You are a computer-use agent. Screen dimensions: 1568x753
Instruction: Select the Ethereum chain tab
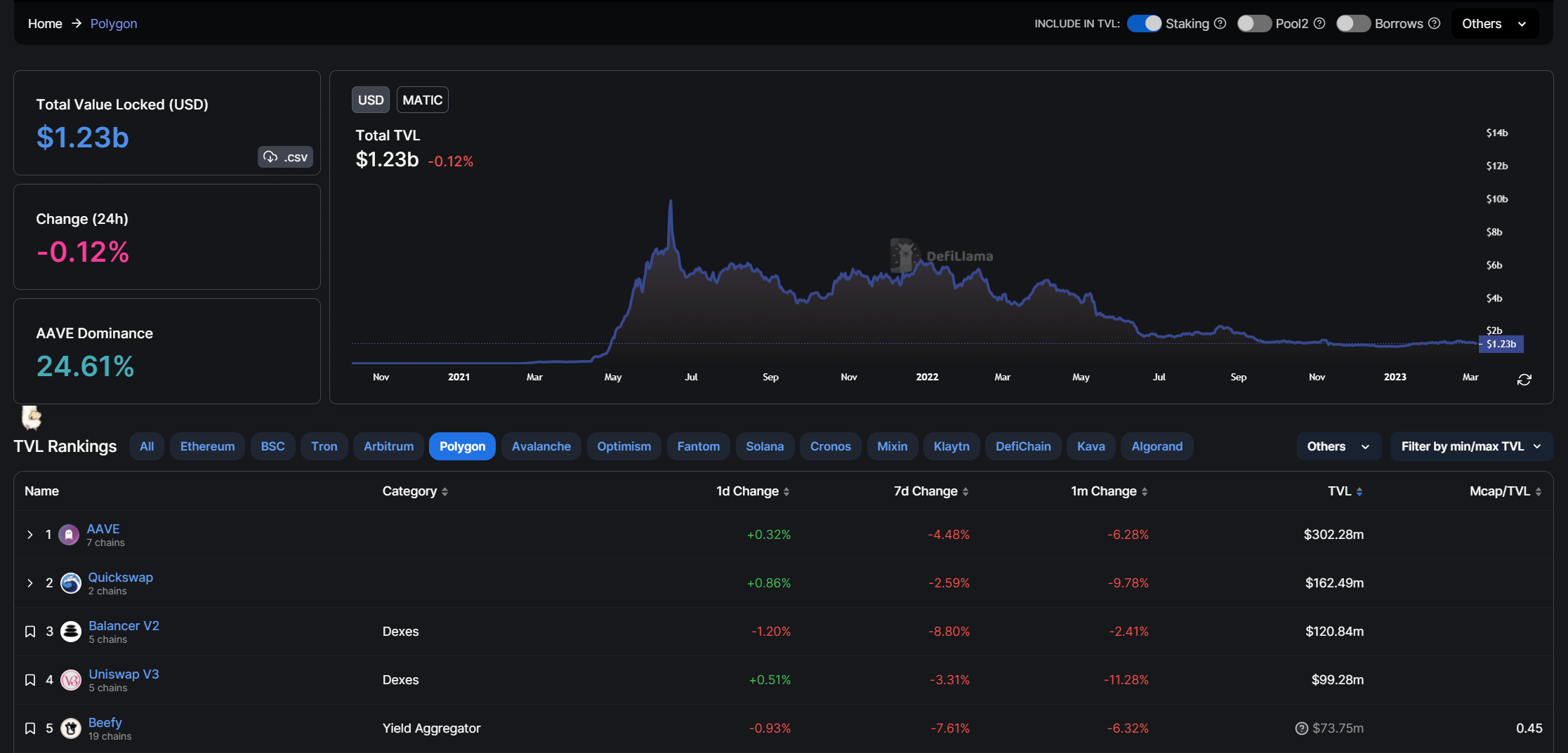(x=207, y=446)
